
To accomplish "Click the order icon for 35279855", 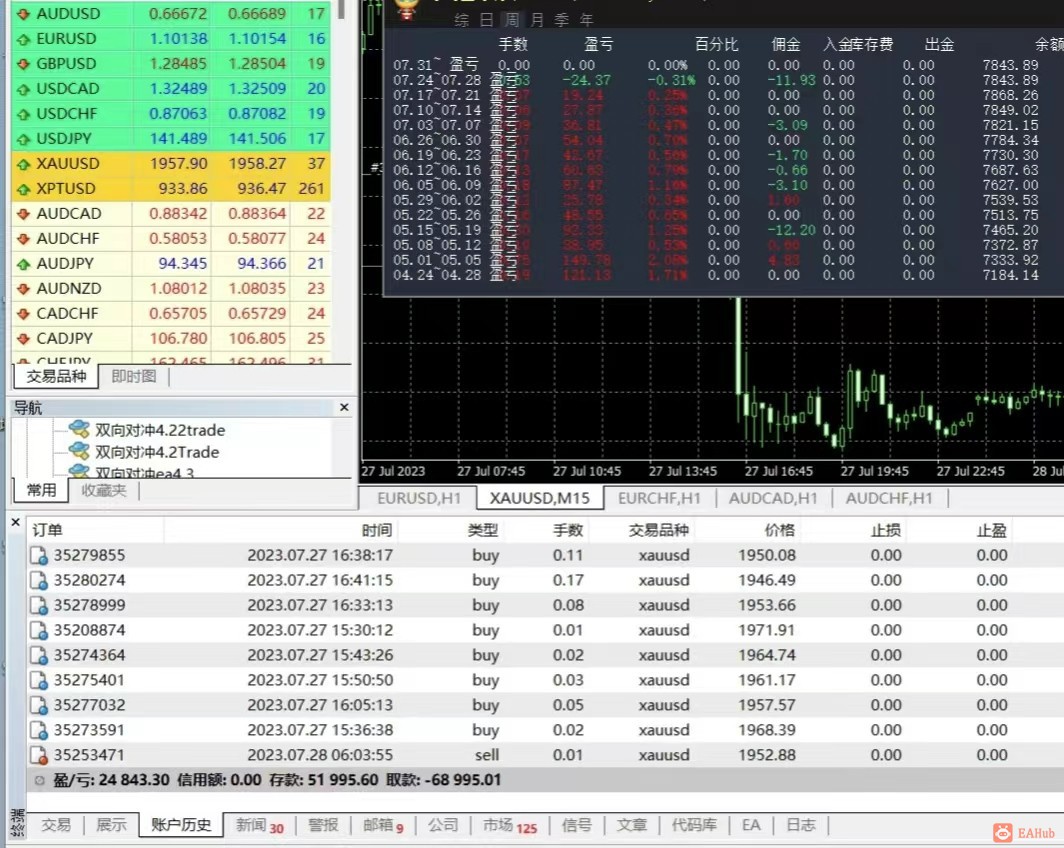I will click(x=39, y=556).
